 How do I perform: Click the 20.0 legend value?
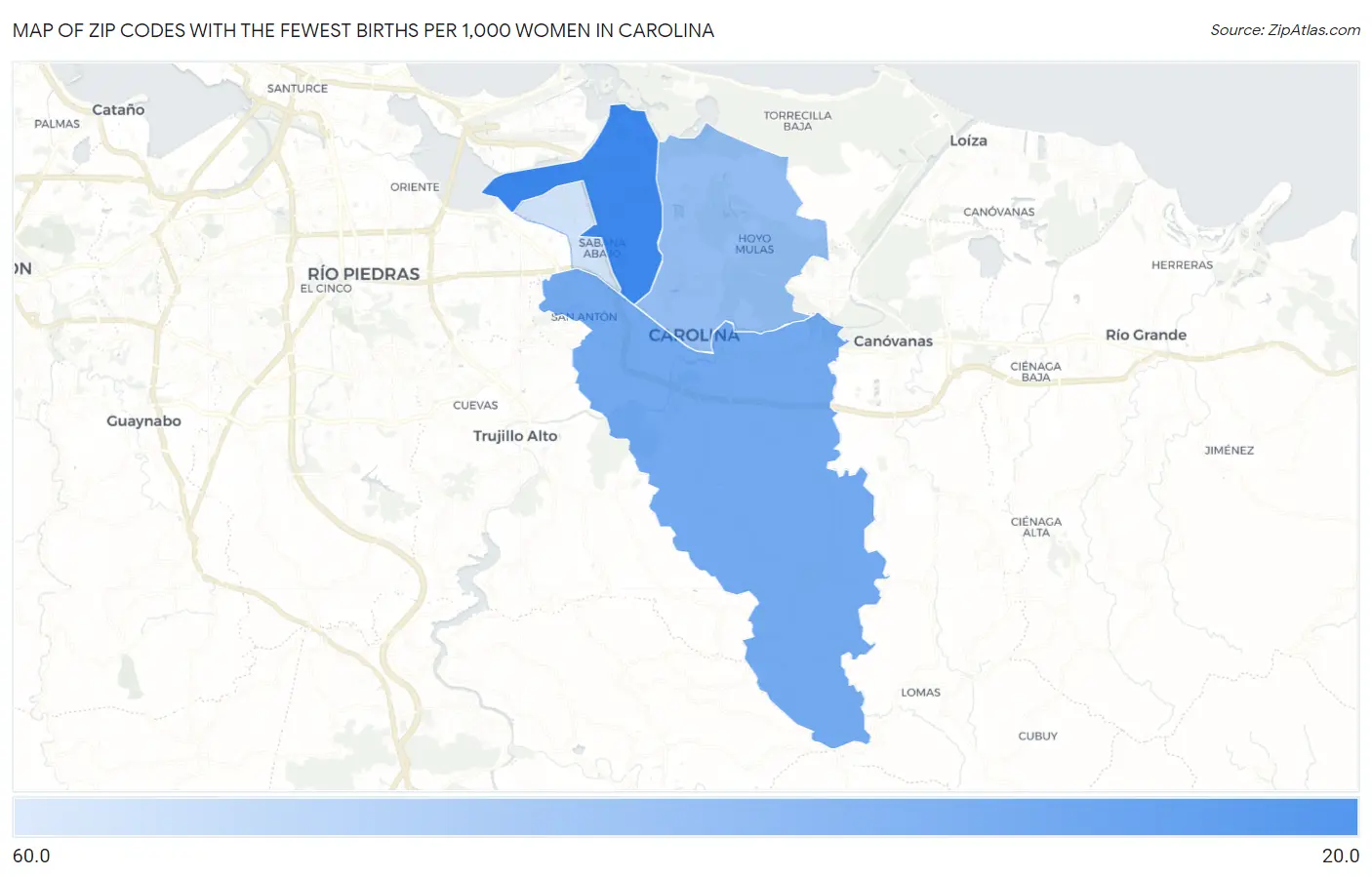[1340, 856]
